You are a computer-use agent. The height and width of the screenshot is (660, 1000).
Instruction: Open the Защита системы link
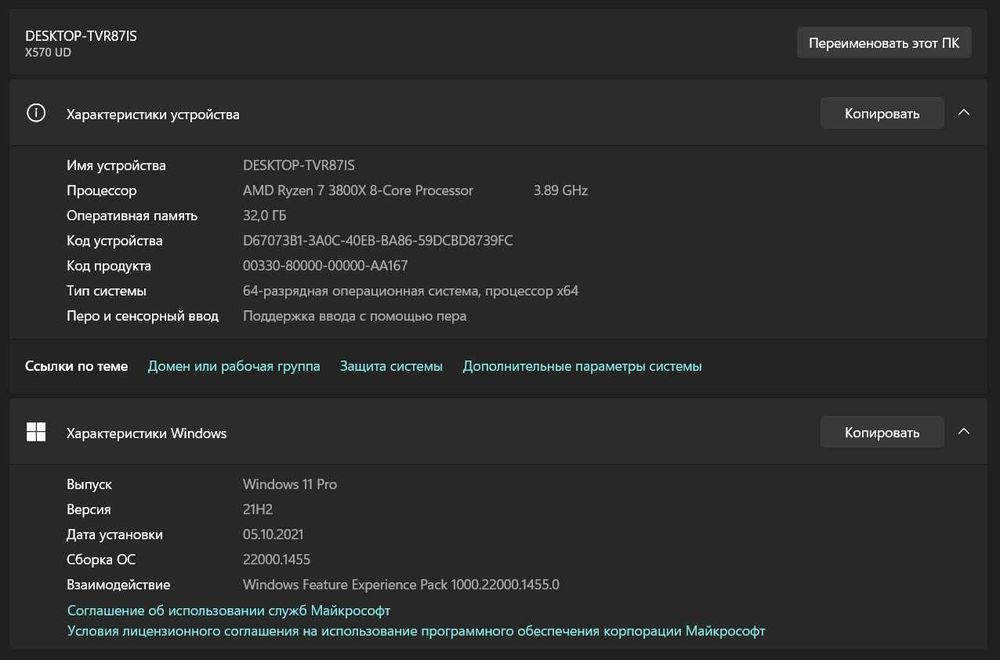[391, 366]
